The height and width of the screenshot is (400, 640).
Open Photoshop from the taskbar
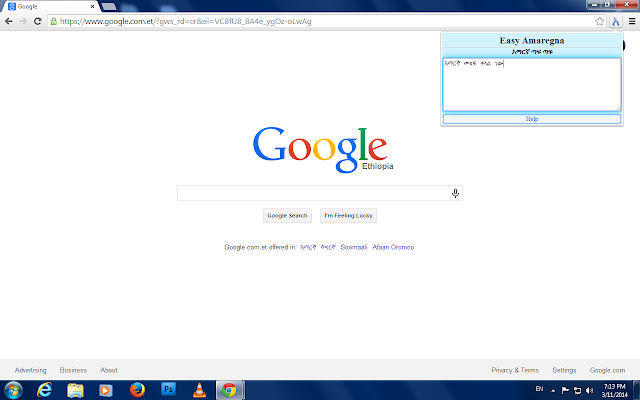pyautogui.click(x=168, y=389)
